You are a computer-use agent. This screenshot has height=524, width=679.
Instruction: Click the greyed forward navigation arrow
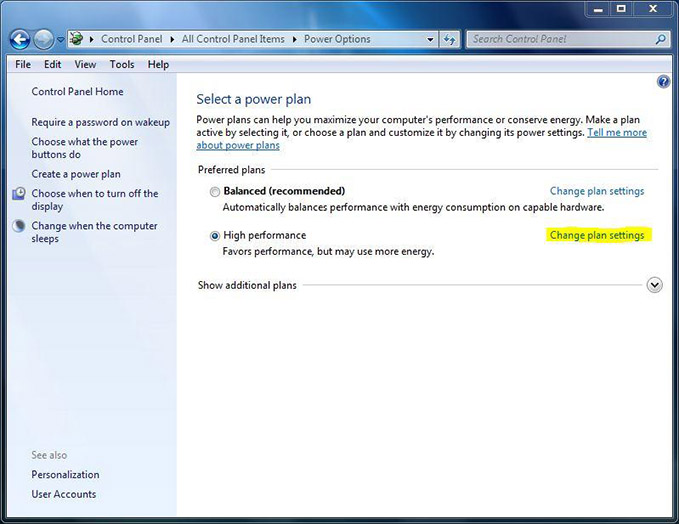(x=44, y=40)
